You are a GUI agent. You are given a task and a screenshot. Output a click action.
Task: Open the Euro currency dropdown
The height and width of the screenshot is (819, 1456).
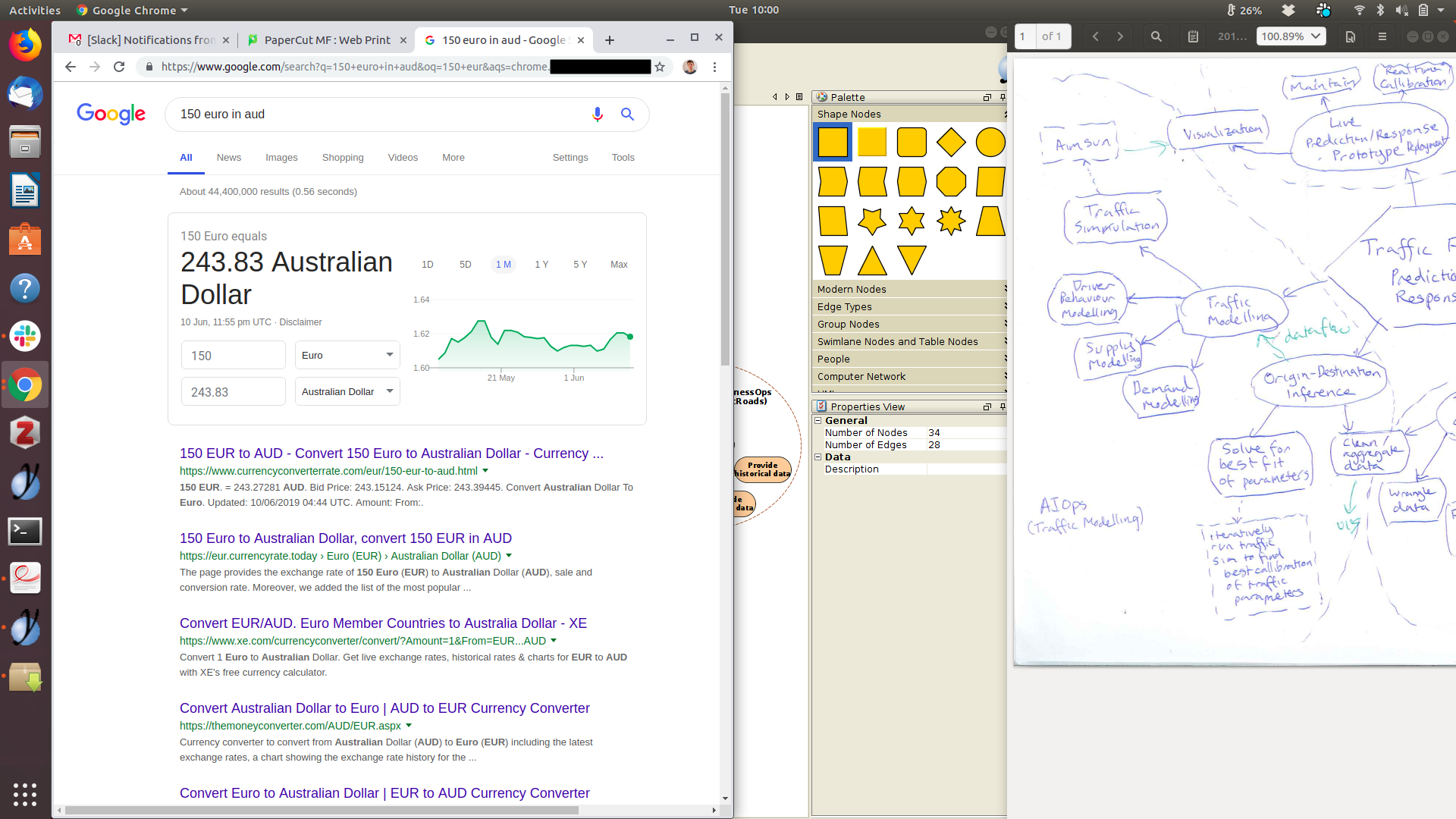pyautogui.click(x=347, y=355)
